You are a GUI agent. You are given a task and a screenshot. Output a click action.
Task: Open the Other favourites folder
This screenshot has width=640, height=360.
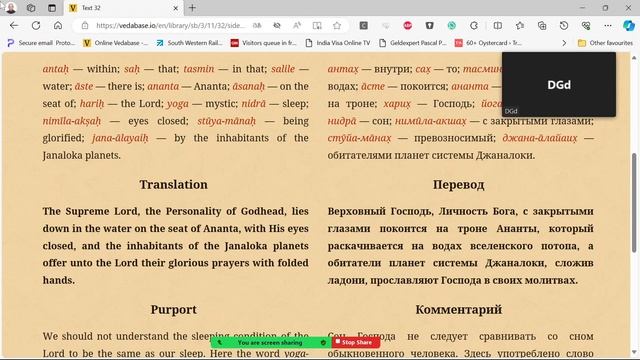[605, 42]
